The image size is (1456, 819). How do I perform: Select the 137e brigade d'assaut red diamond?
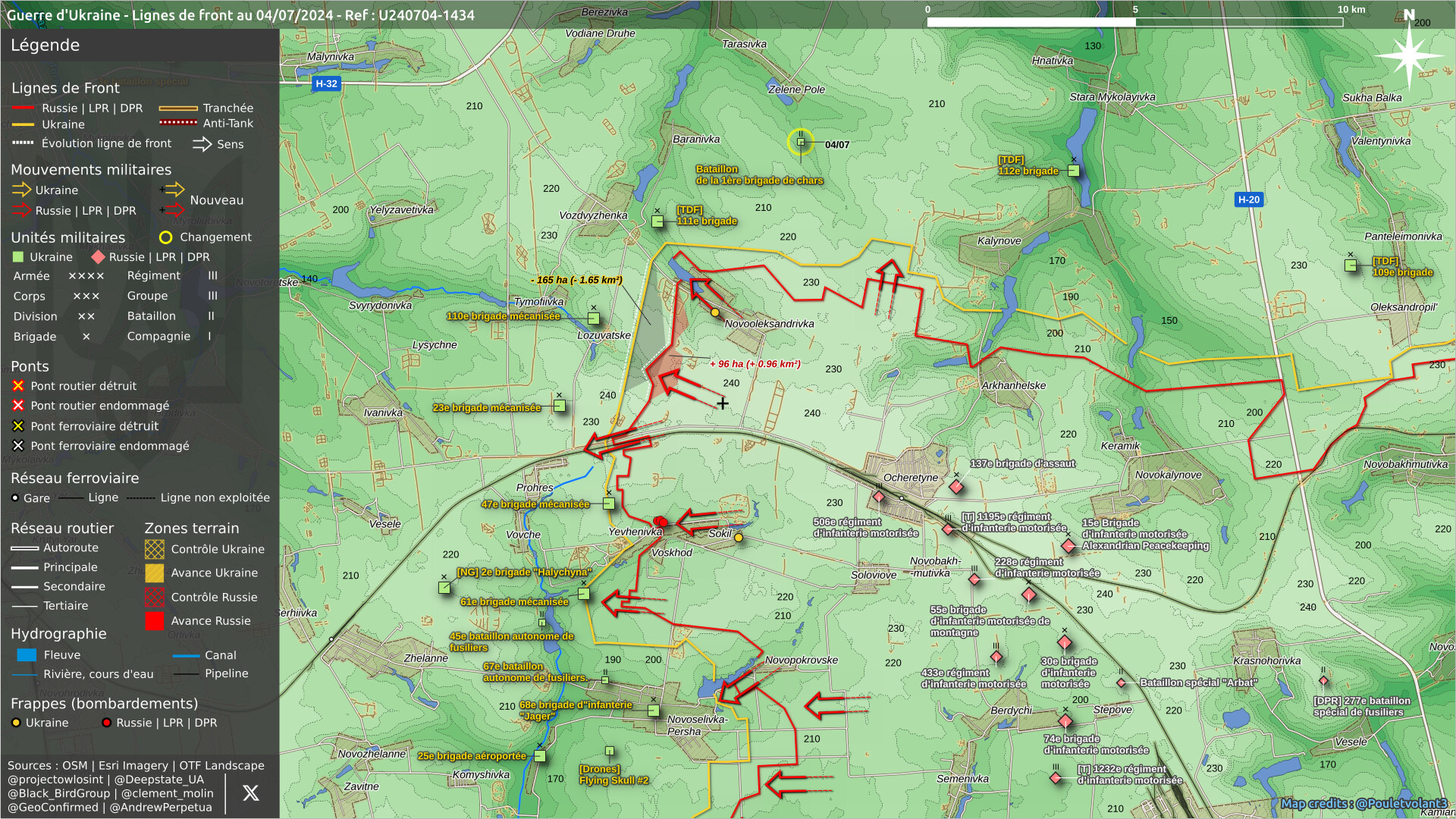[x=956, y=487]
